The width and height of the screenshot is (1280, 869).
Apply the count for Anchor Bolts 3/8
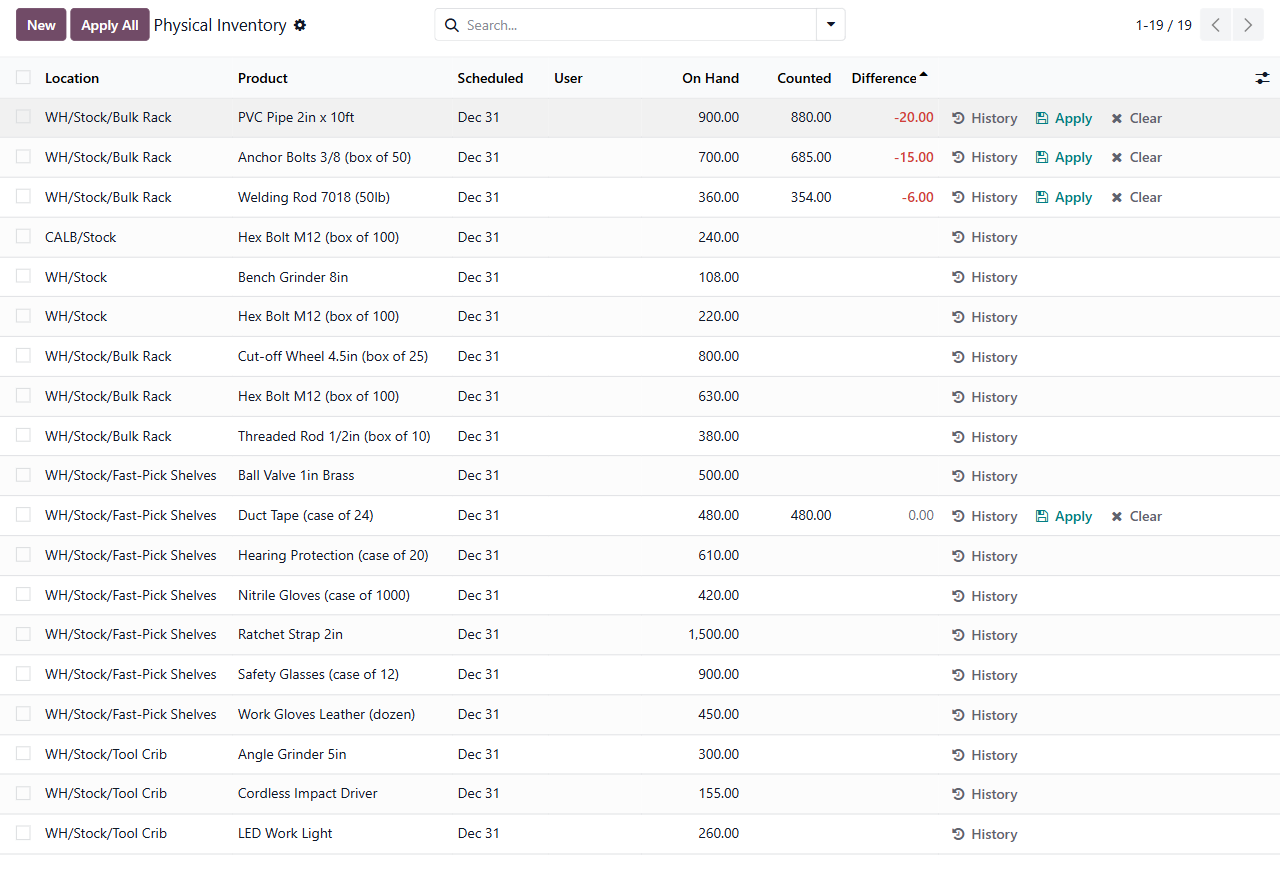1064,157
